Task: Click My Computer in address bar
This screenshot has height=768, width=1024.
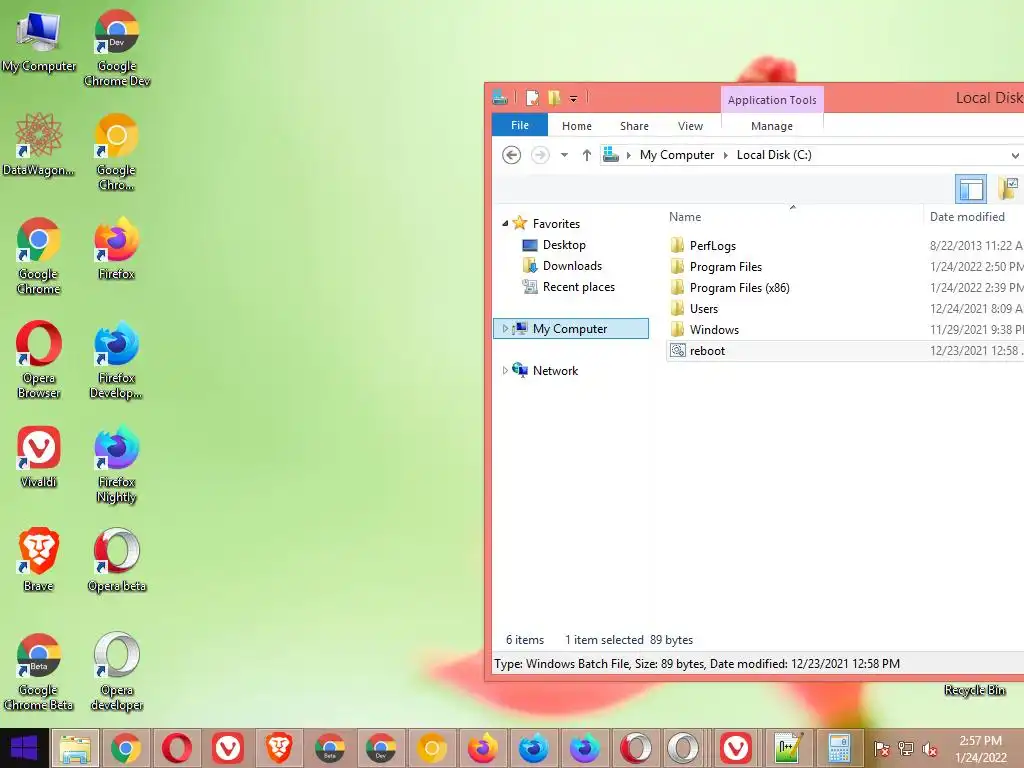Action: (x=677, y=155)
